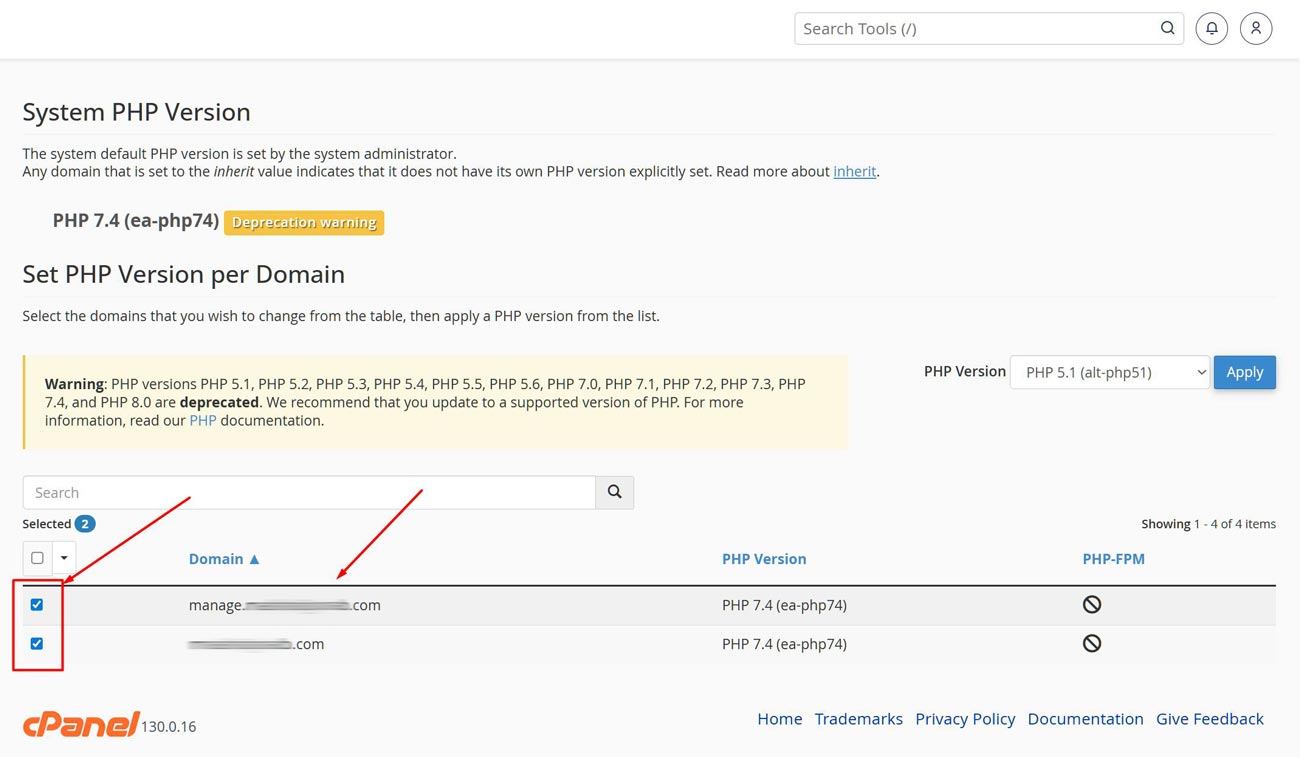Open the user account icon menu

point(1256,28)
